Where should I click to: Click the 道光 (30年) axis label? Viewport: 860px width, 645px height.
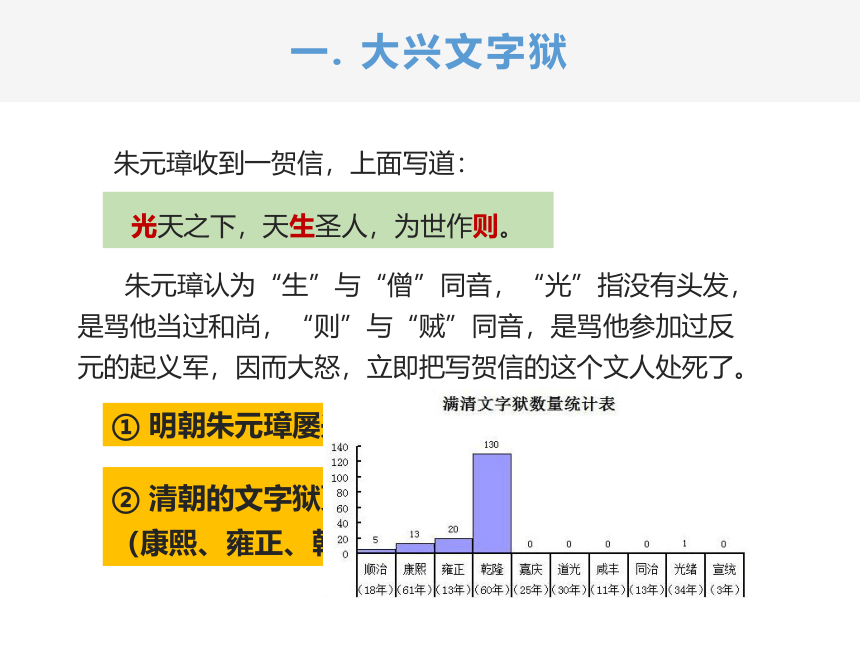569,579
